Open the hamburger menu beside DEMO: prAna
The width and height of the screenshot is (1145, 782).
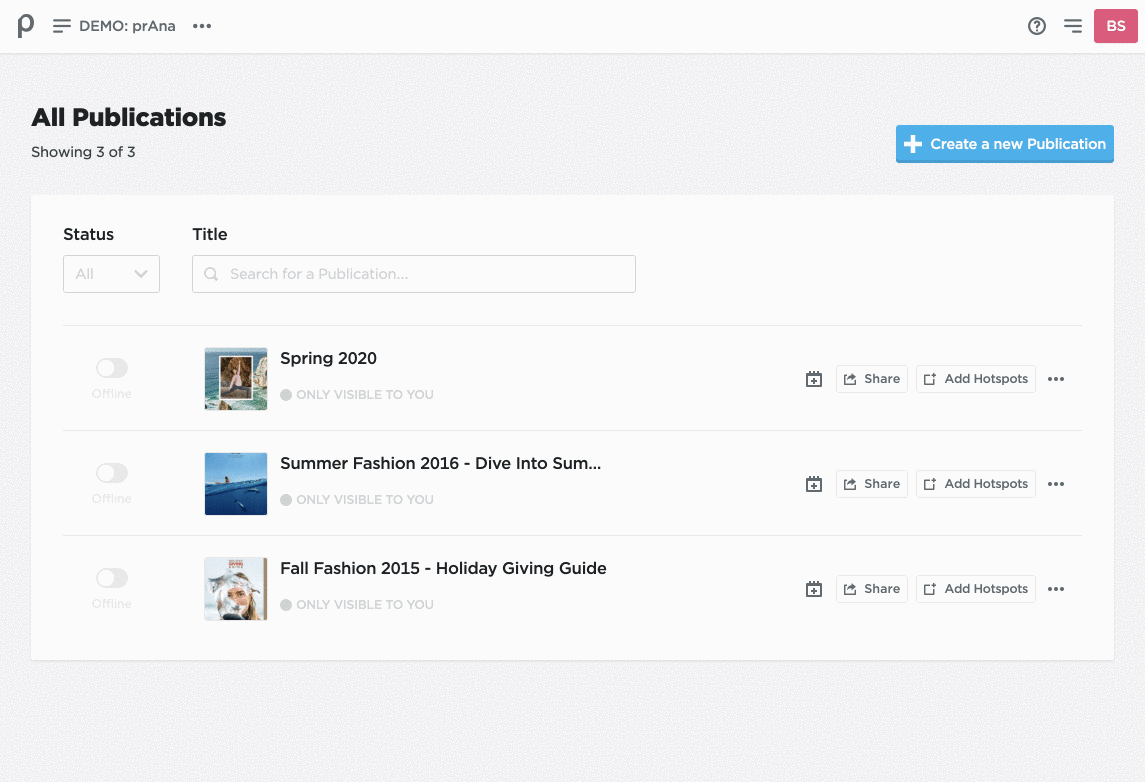coord(62,26)
